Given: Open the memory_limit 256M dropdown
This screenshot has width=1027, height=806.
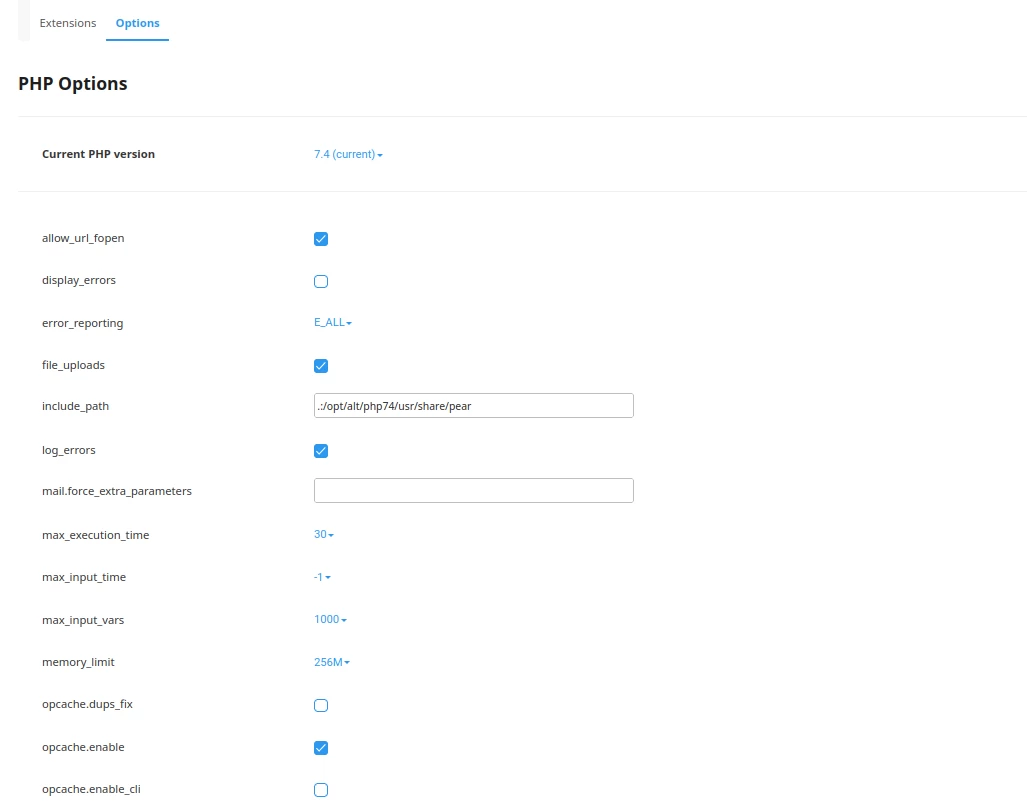Looking at the screenshot, I should coord(330,662).
